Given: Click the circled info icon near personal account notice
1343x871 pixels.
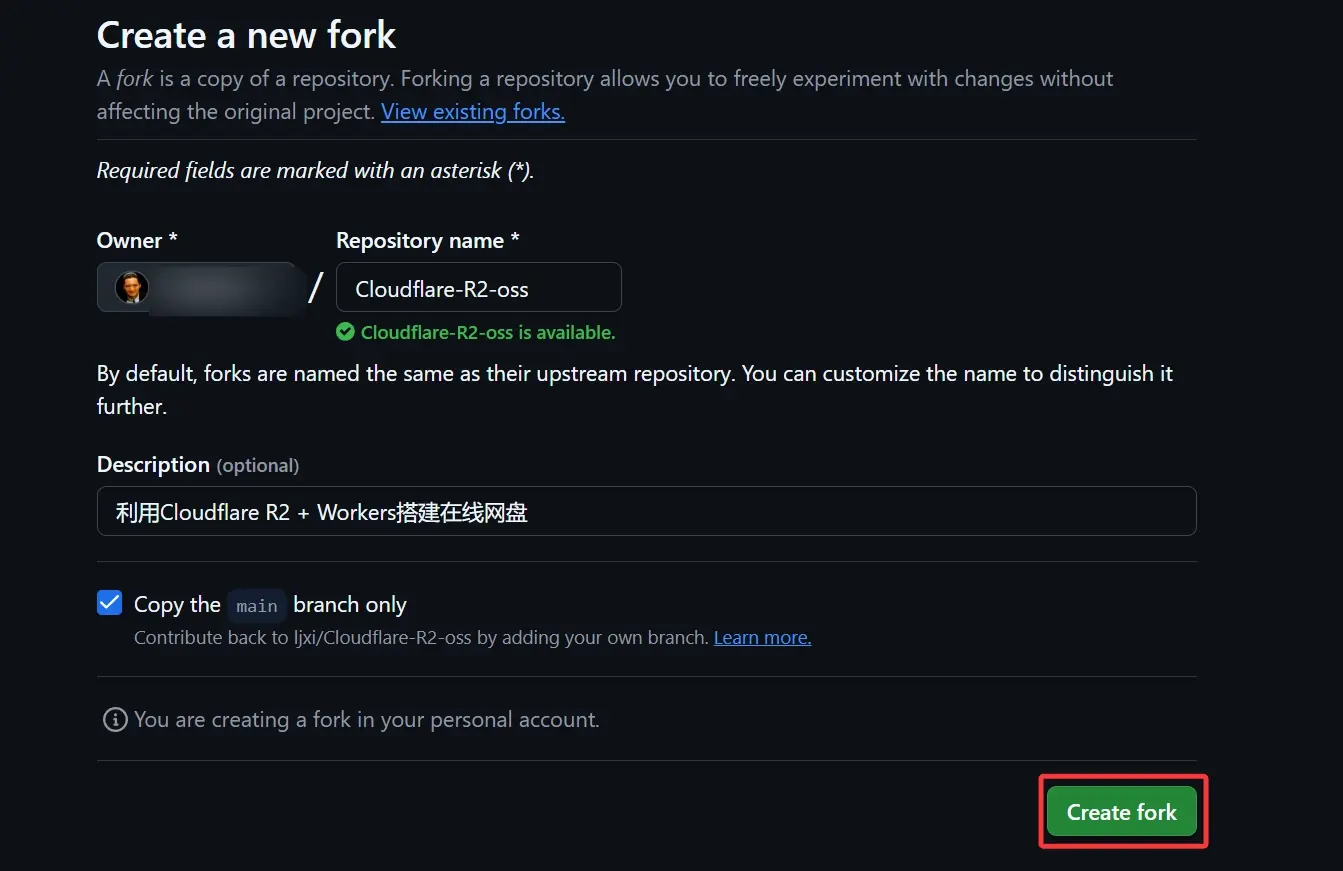Looking at the screenshot, I should point(115,719).
